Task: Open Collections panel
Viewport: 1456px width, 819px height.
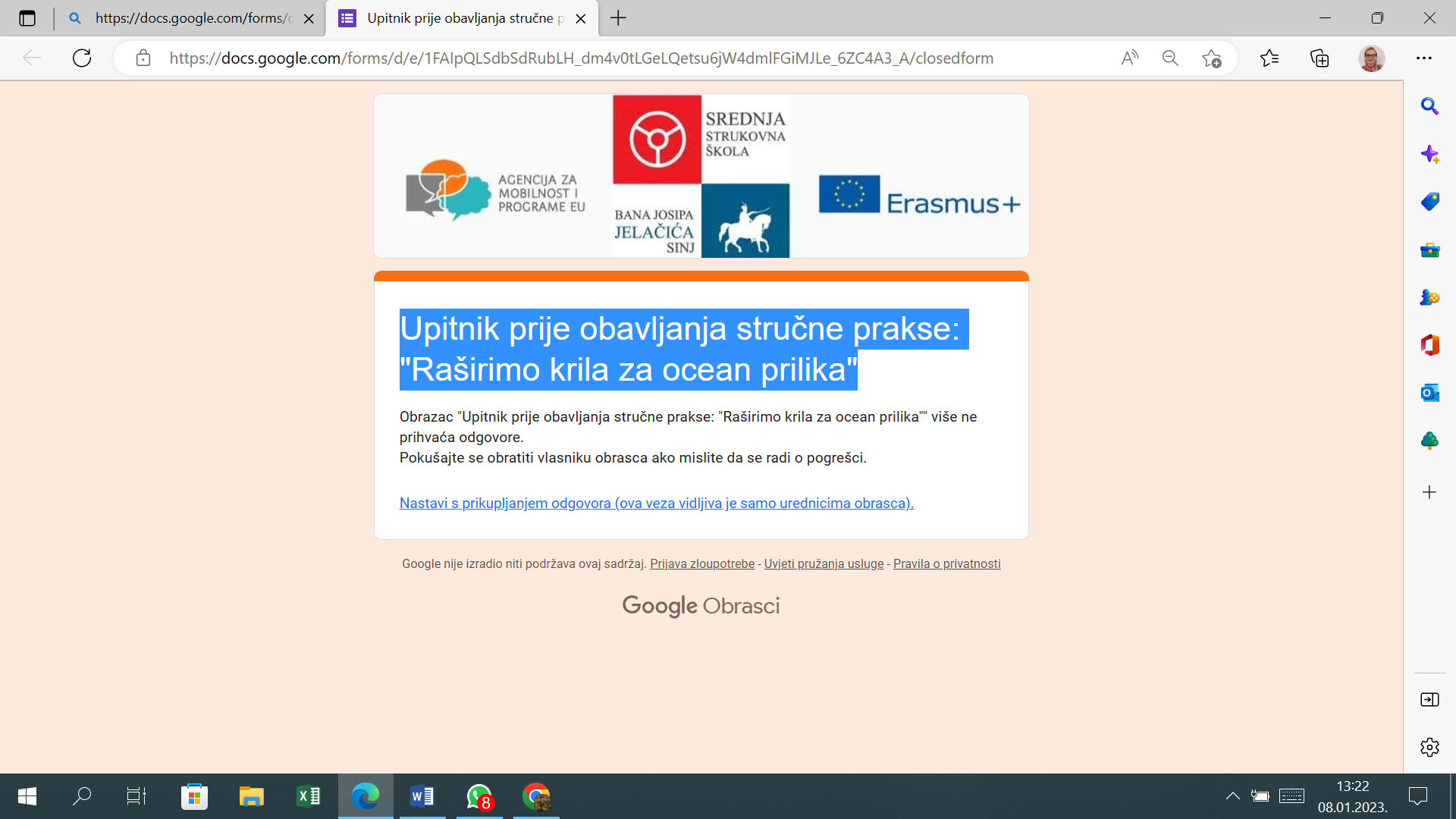Action: click(1319, 58)
